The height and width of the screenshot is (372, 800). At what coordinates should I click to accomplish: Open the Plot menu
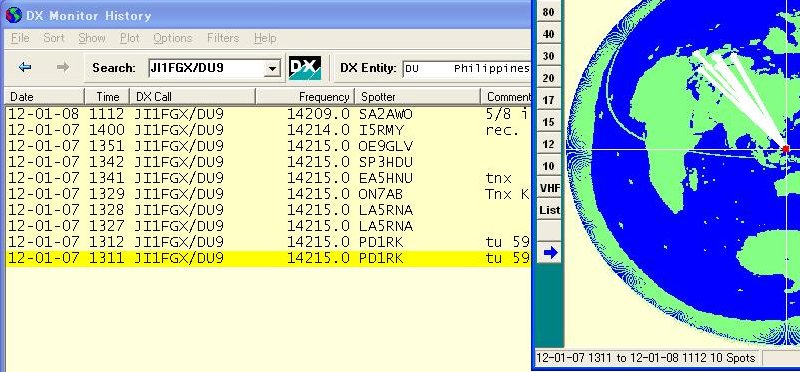click(130, 38)
